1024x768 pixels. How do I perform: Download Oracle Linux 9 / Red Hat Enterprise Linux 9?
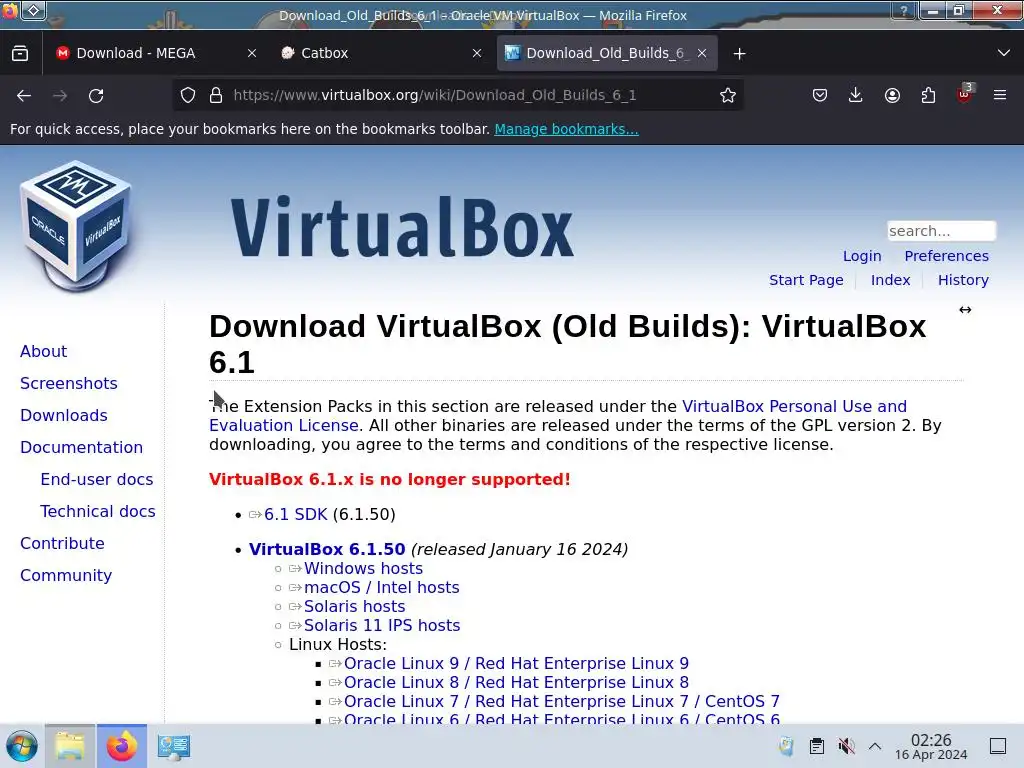tap(516, 664)
